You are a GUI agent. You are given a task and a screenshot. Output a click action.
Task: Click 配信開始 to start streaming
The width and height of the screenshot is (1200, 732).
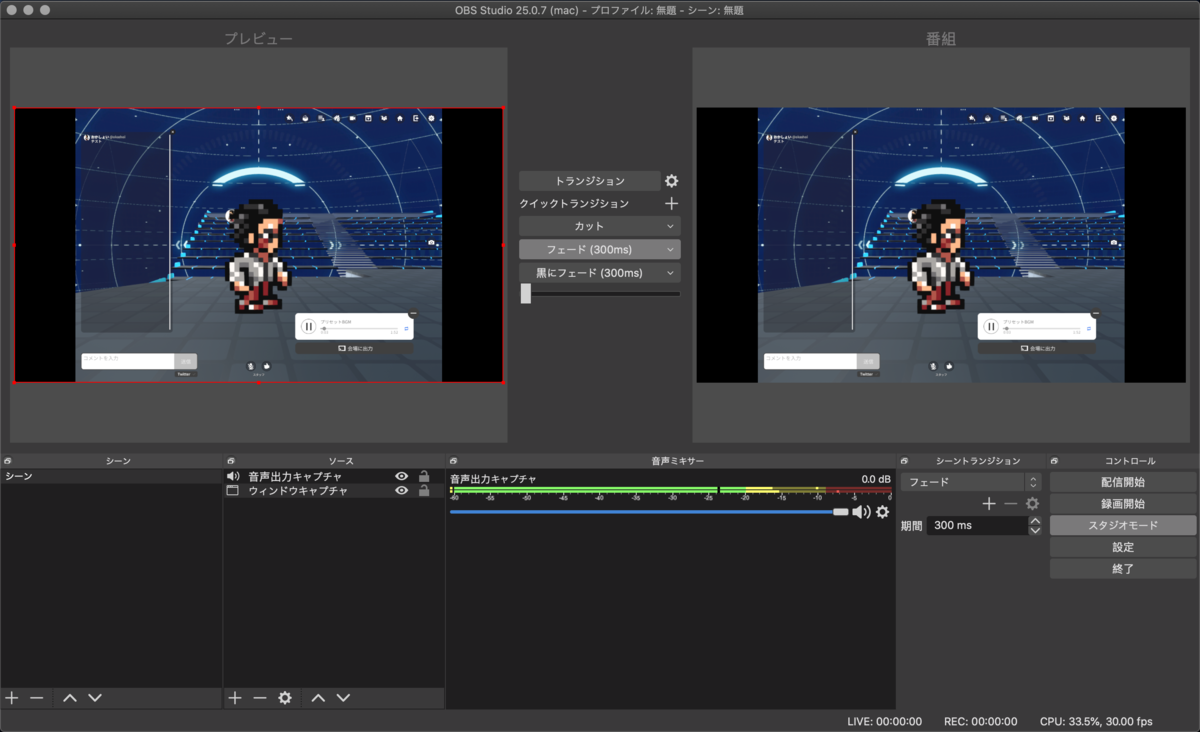1123,482
